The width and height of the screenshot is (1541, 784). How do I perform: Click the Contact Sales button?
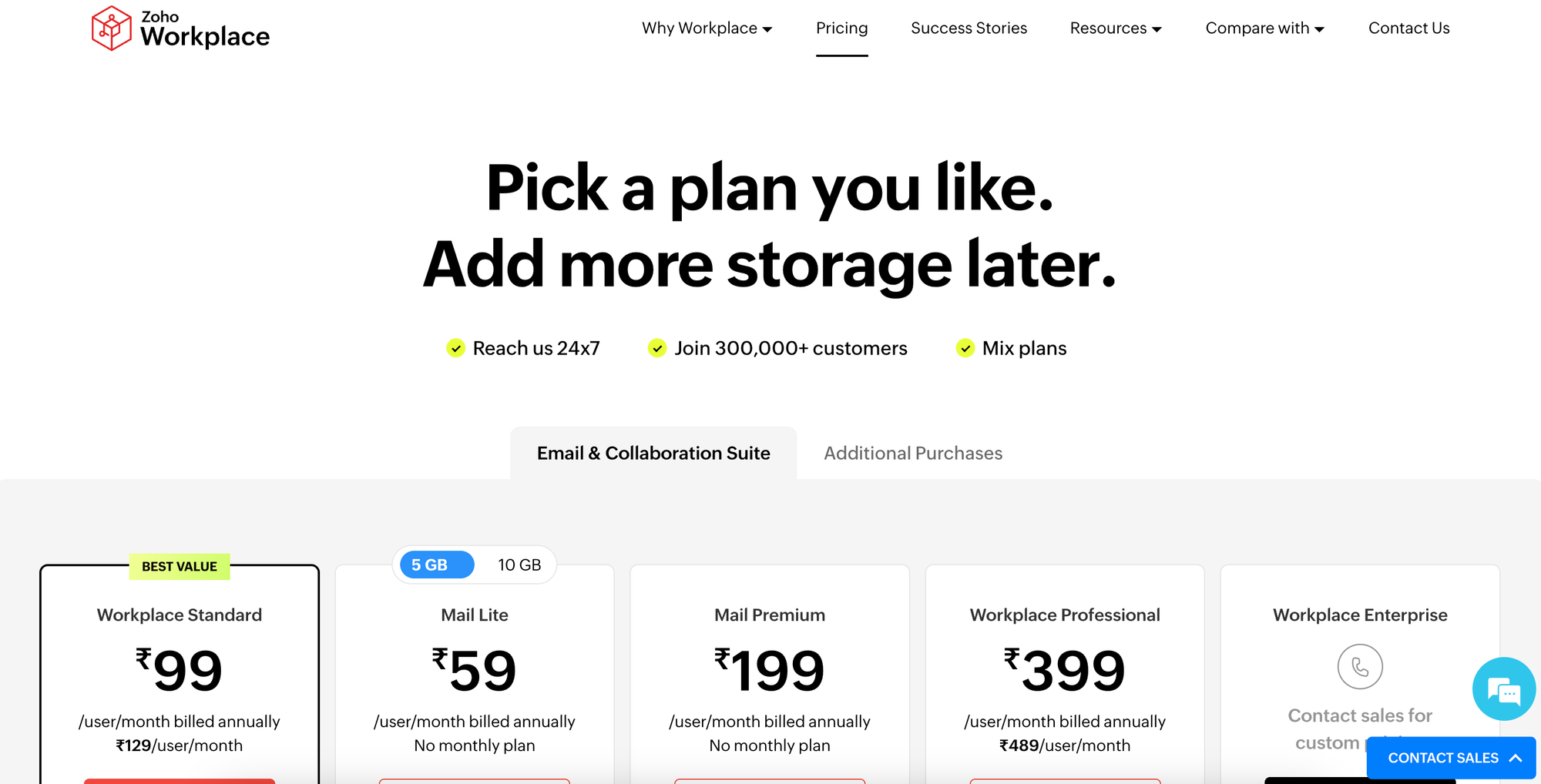click(x=1442, y=758)
